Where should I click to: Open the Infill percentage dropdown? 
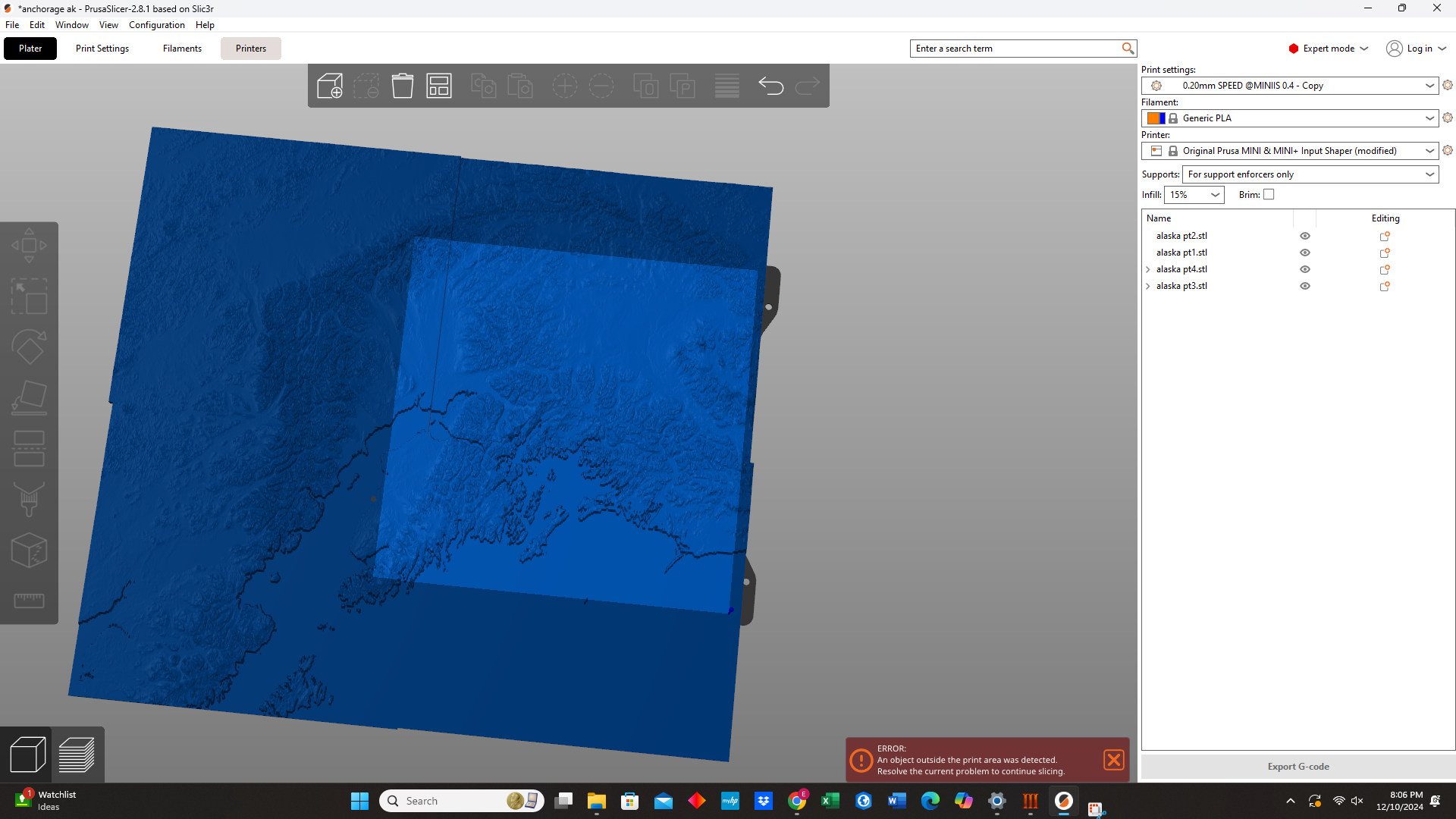(x=1194, y=195)
